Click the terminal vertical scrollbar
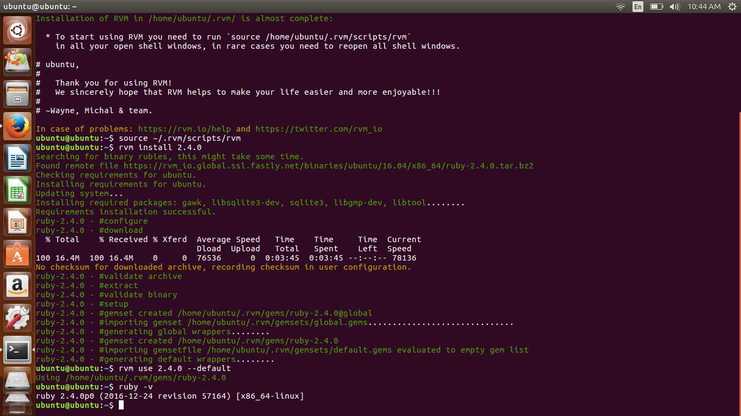This screenshot has width=741, height=416. click(739, 262)
